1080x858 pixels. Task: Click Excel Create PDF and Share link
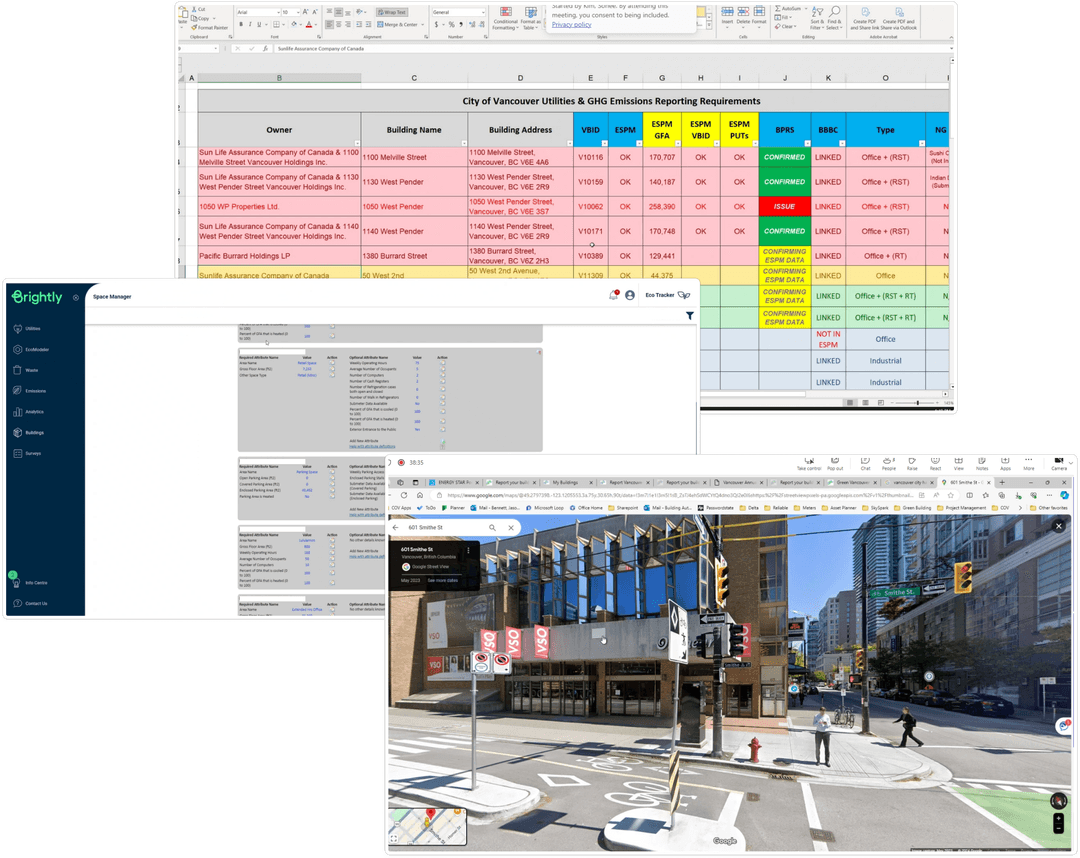point(863,19)
